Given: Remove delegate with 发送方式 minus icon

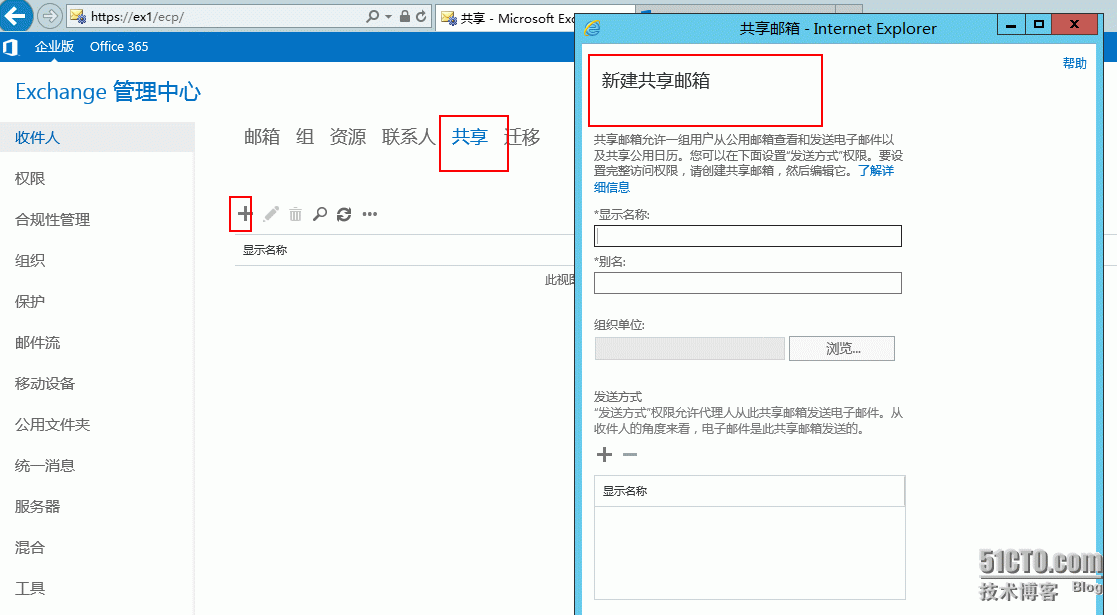Looking at the screenshot, I should coord(630,455).
